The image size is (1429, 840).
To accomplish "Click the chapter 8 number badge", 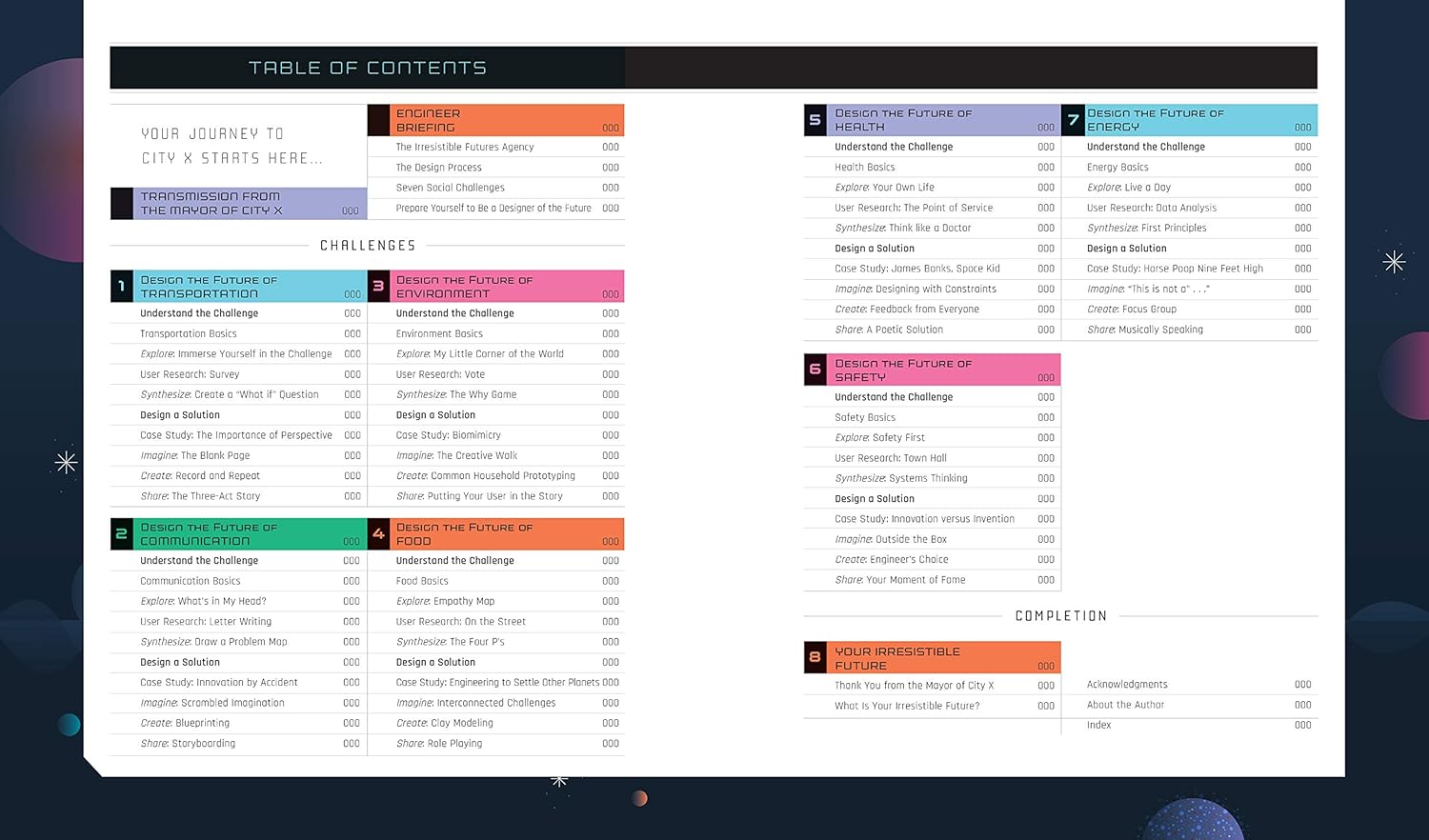I will tap(815, 657).
